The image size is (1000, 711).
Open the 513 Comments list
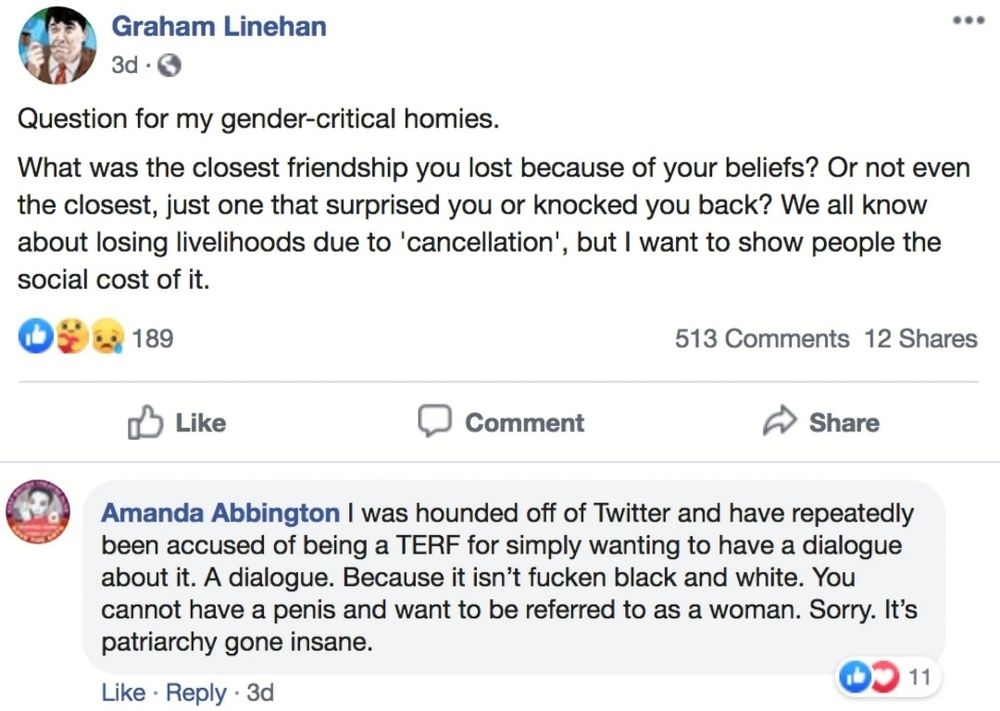762,339
